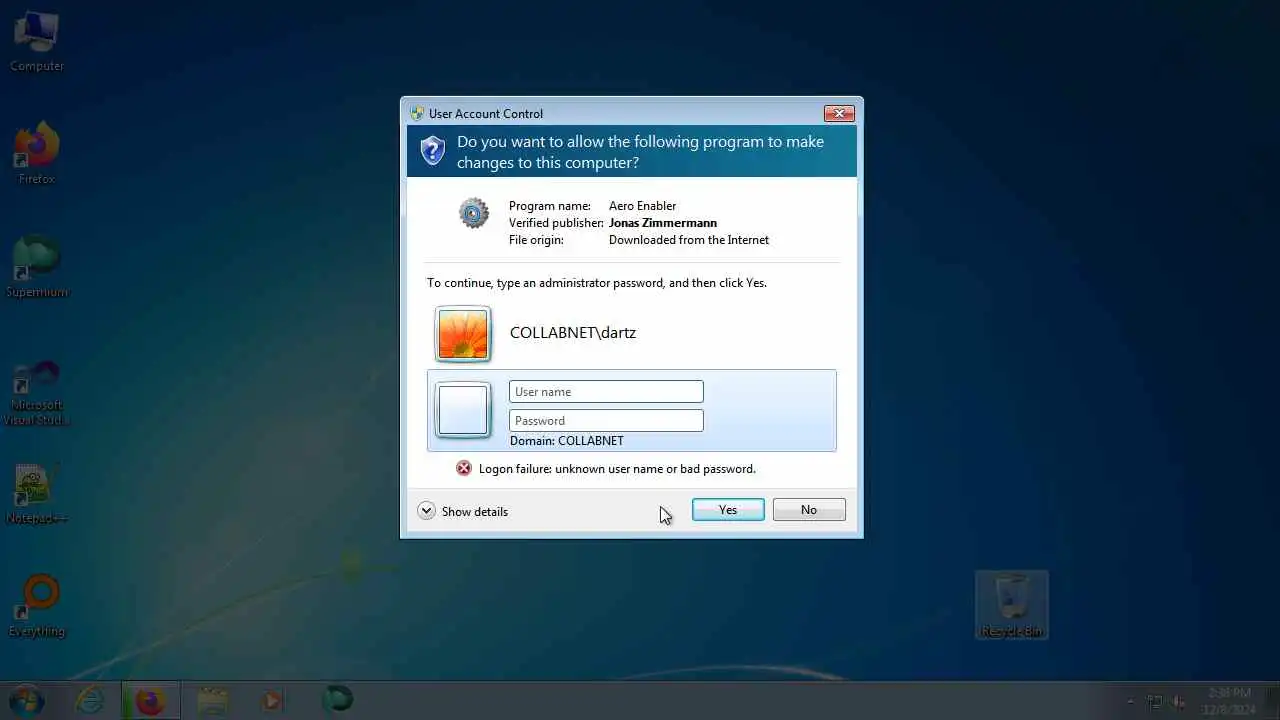Launch Internet Explorer from the taskbar
The width and height of the screenshot is (1280, 720).
coord(90,700)
